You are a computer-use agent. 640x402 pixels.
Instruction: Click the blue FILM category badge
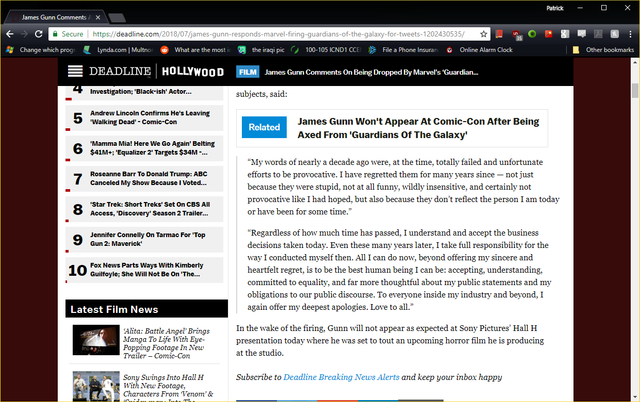coord(248,72)
